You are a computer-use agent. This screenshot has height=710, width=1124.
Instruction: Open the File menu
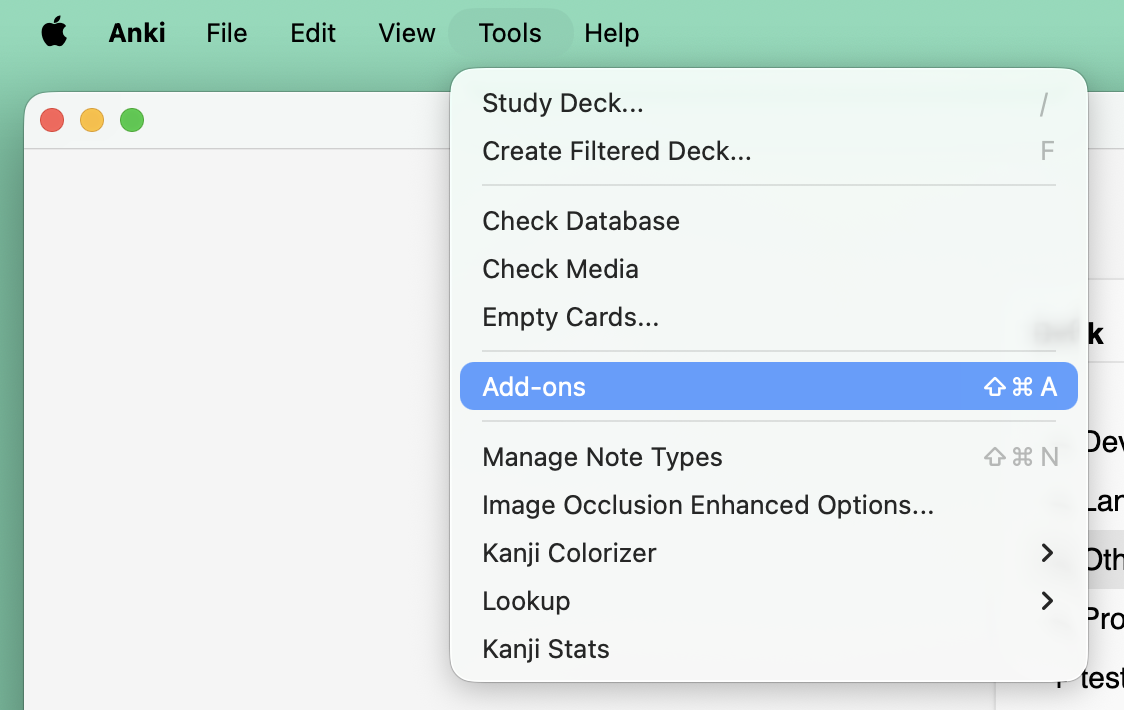coord(226,33)
